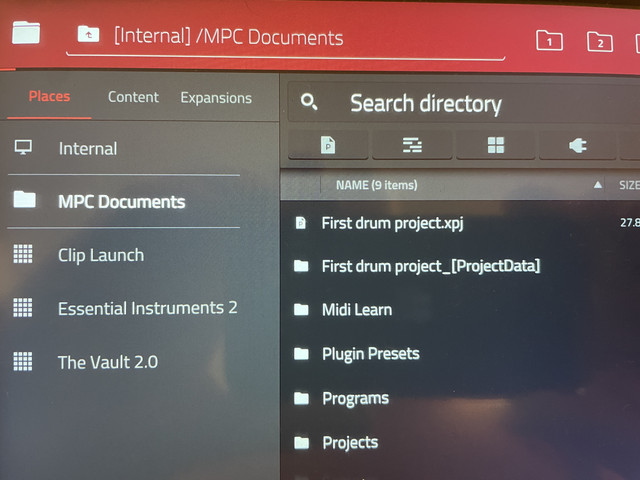Click The Vault 2.0 grid icon
This screenshot has width=640, height=480.
click(23, 361)
